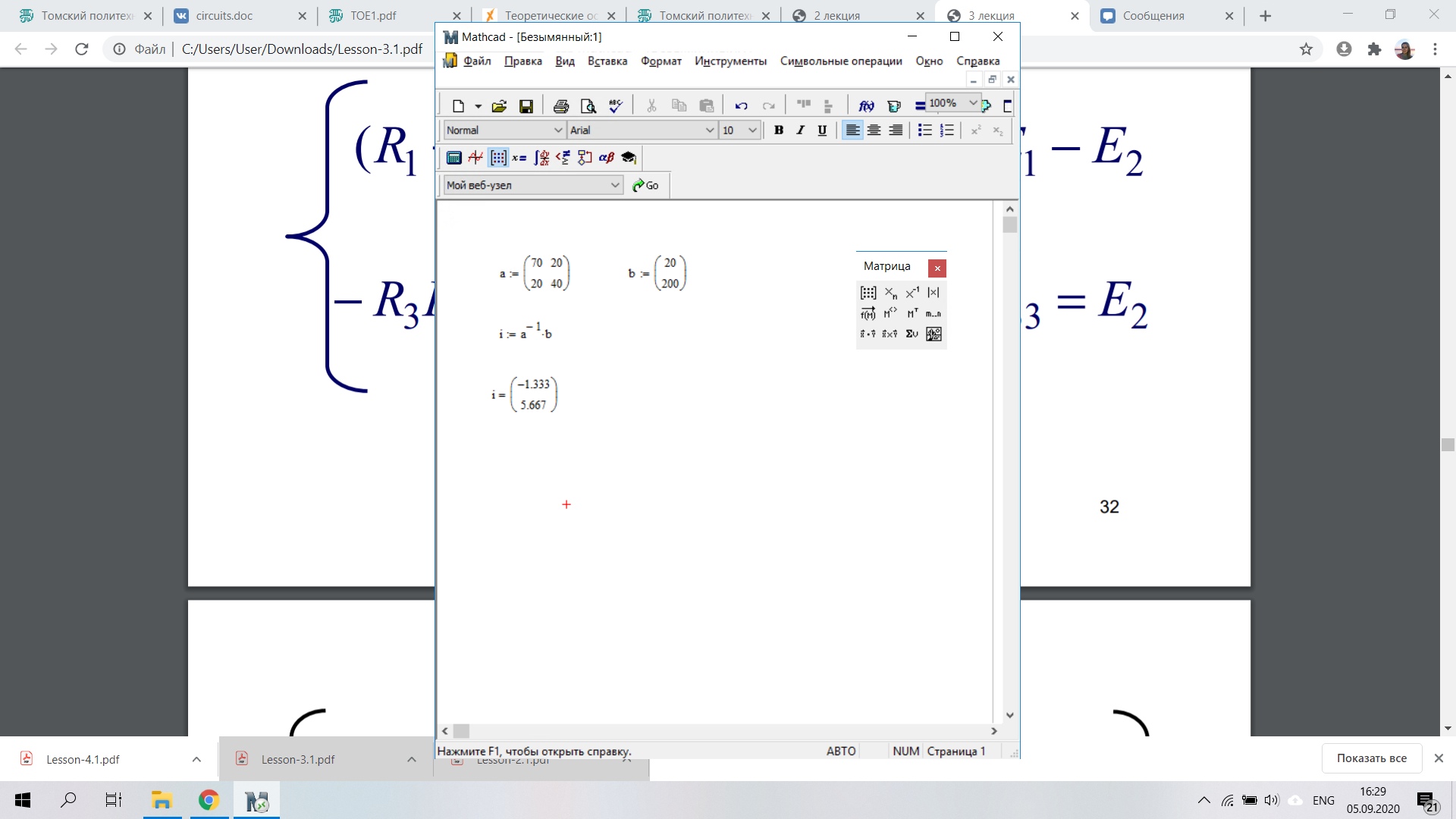Toggle the Matrix palette button in math toolbar
The height and width of the screenshot is (819, 1456).
click(x=498, y=158)
